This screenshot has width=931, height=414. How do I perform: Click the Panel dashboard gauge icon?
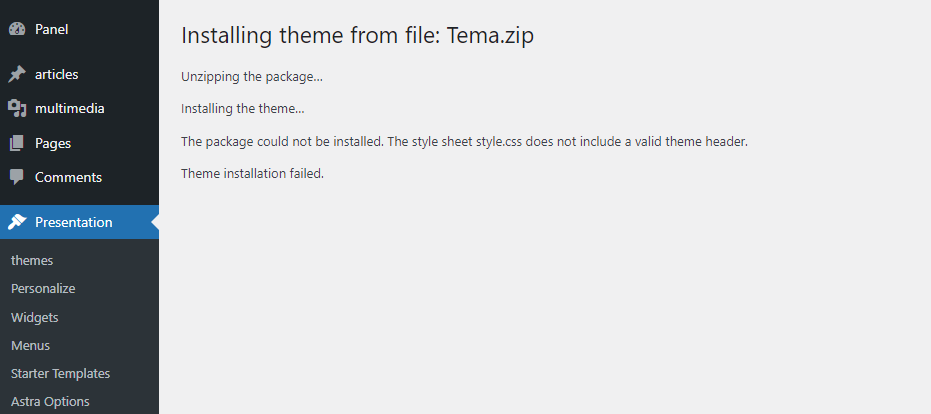click(17, 29)
